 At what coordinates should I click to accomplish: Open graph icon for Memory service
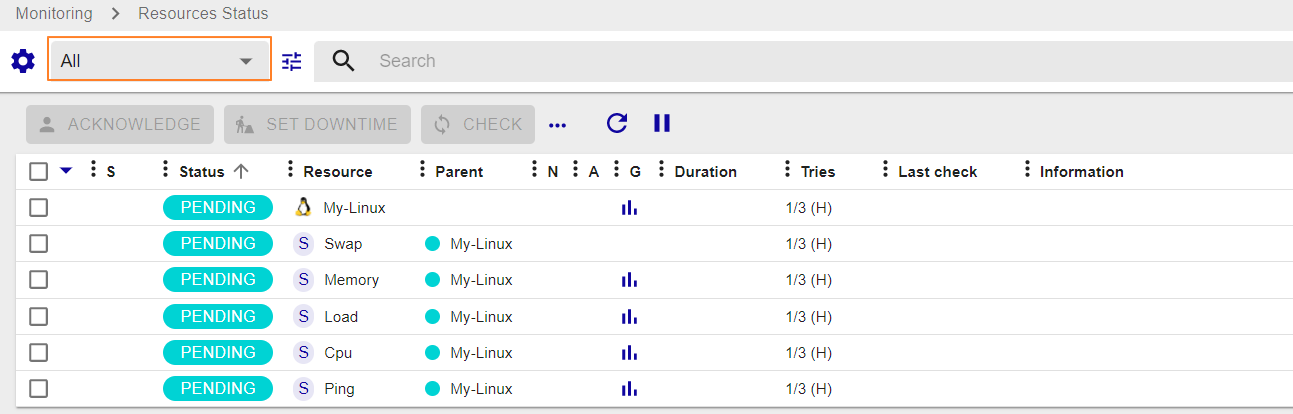click(x=629, y=281)
